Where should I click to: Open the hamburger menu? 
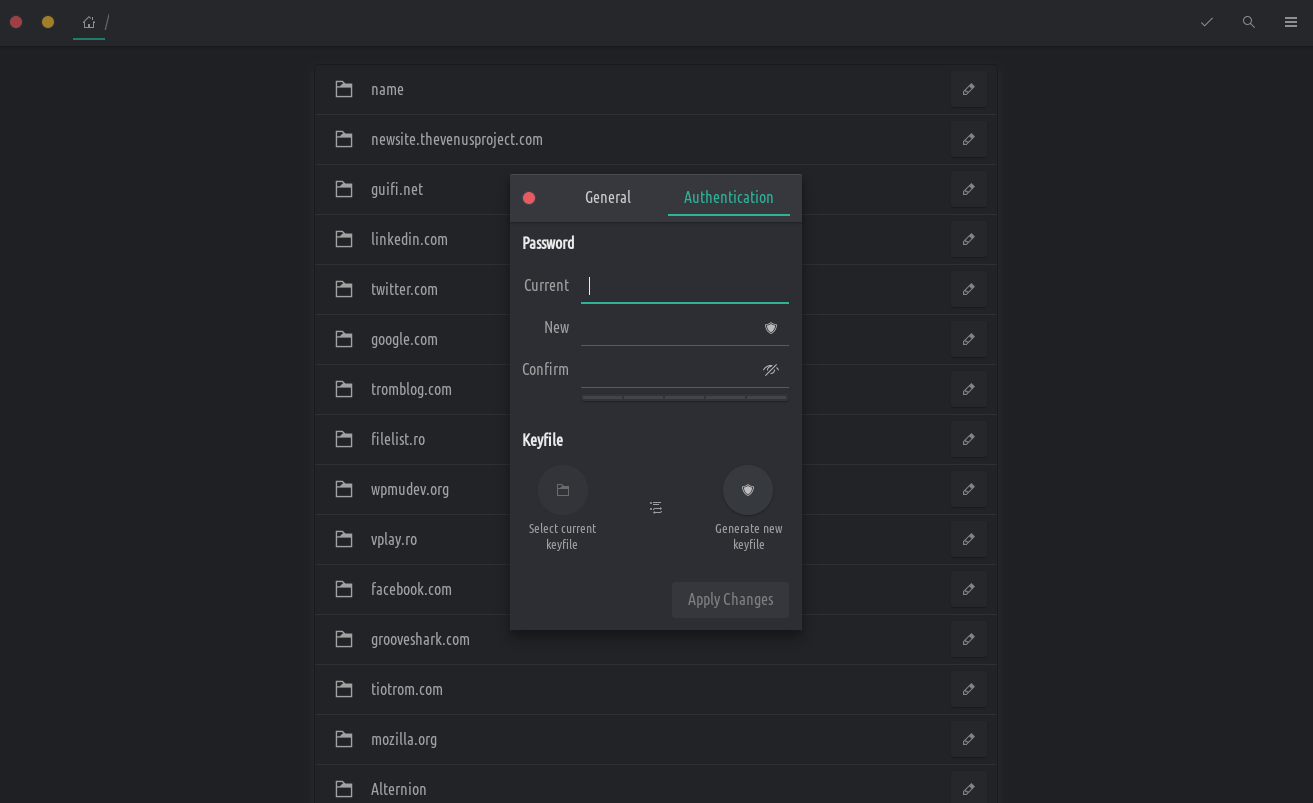coord(1291,22)
